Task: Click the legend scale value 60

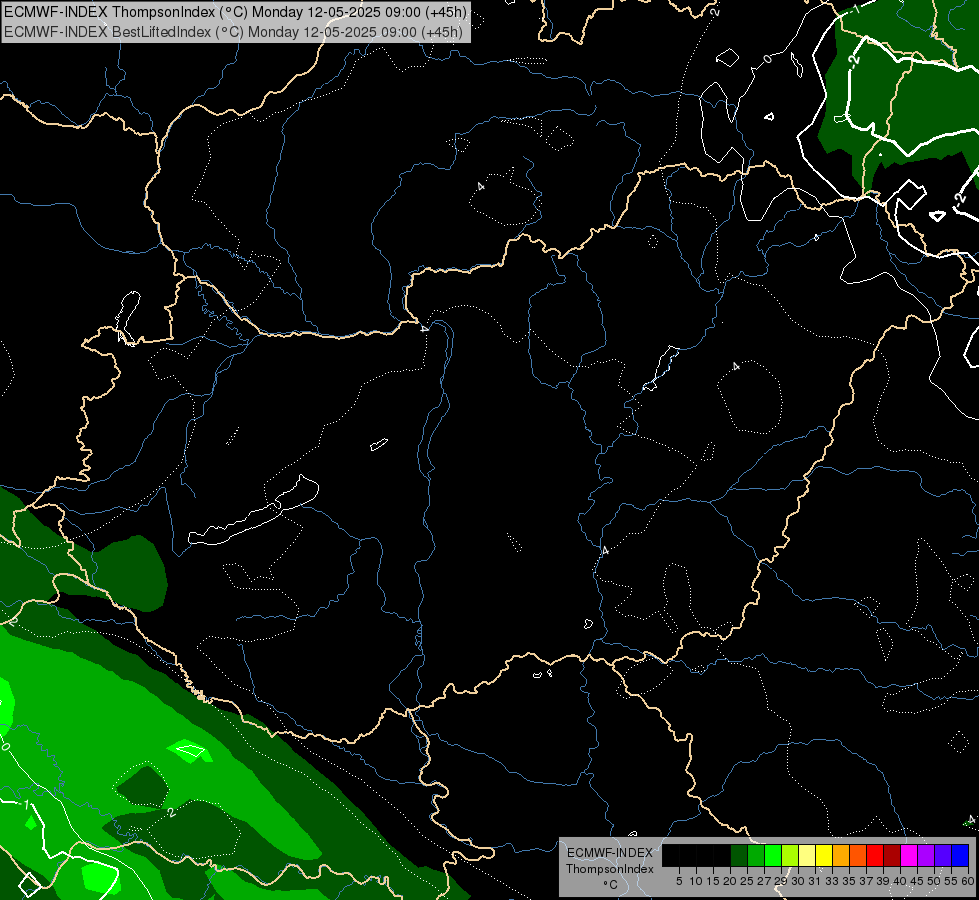Action: tap(968, 881)
